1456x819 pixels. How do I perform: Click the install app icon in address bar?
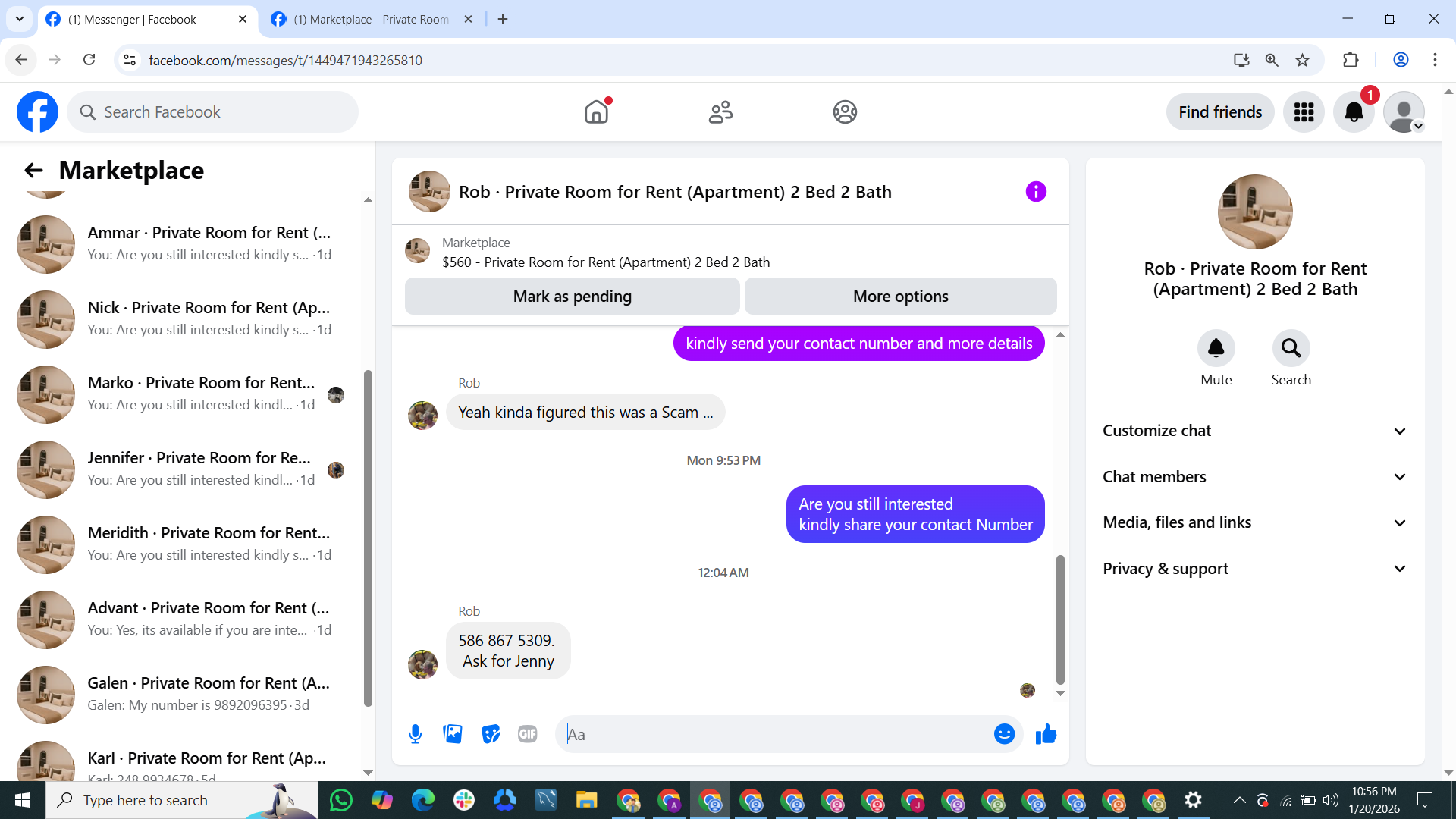pos(1241,60)
